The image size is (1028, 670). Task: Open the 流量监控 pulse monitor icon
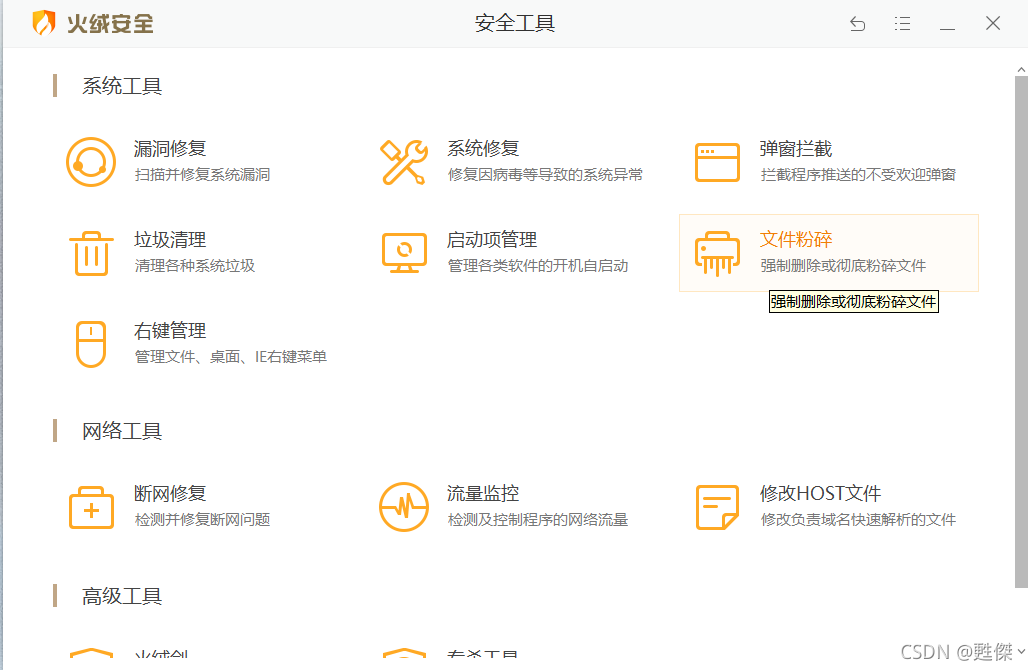pos(404,507)
